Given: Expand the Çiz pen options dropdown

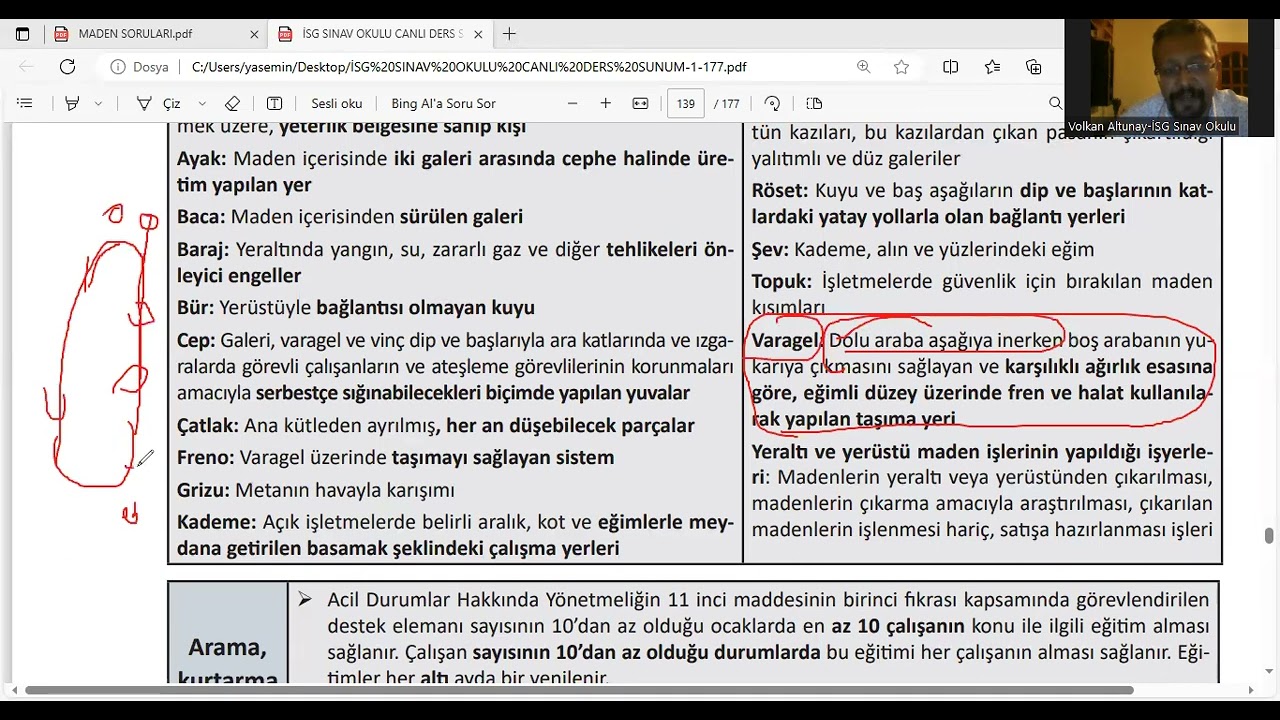Looking at the screenshot, I should coord(202,103).
